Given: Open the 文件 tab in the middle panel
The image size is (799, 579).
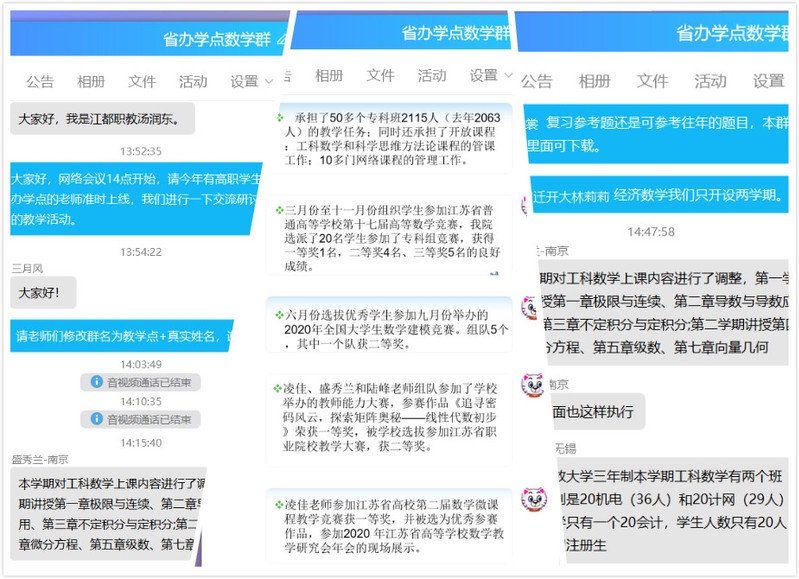Looking at the screenshot, I should coord(381,75).
